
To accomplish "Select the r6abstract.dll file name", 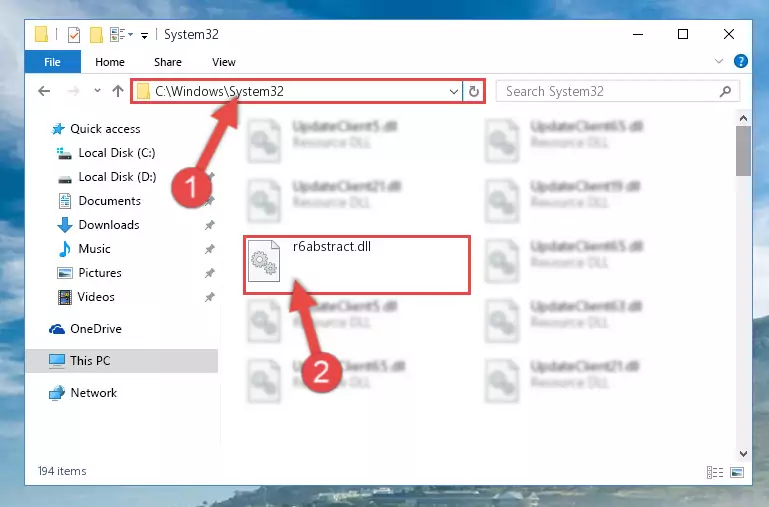I will pyautogui.click(x=332, y=247).
